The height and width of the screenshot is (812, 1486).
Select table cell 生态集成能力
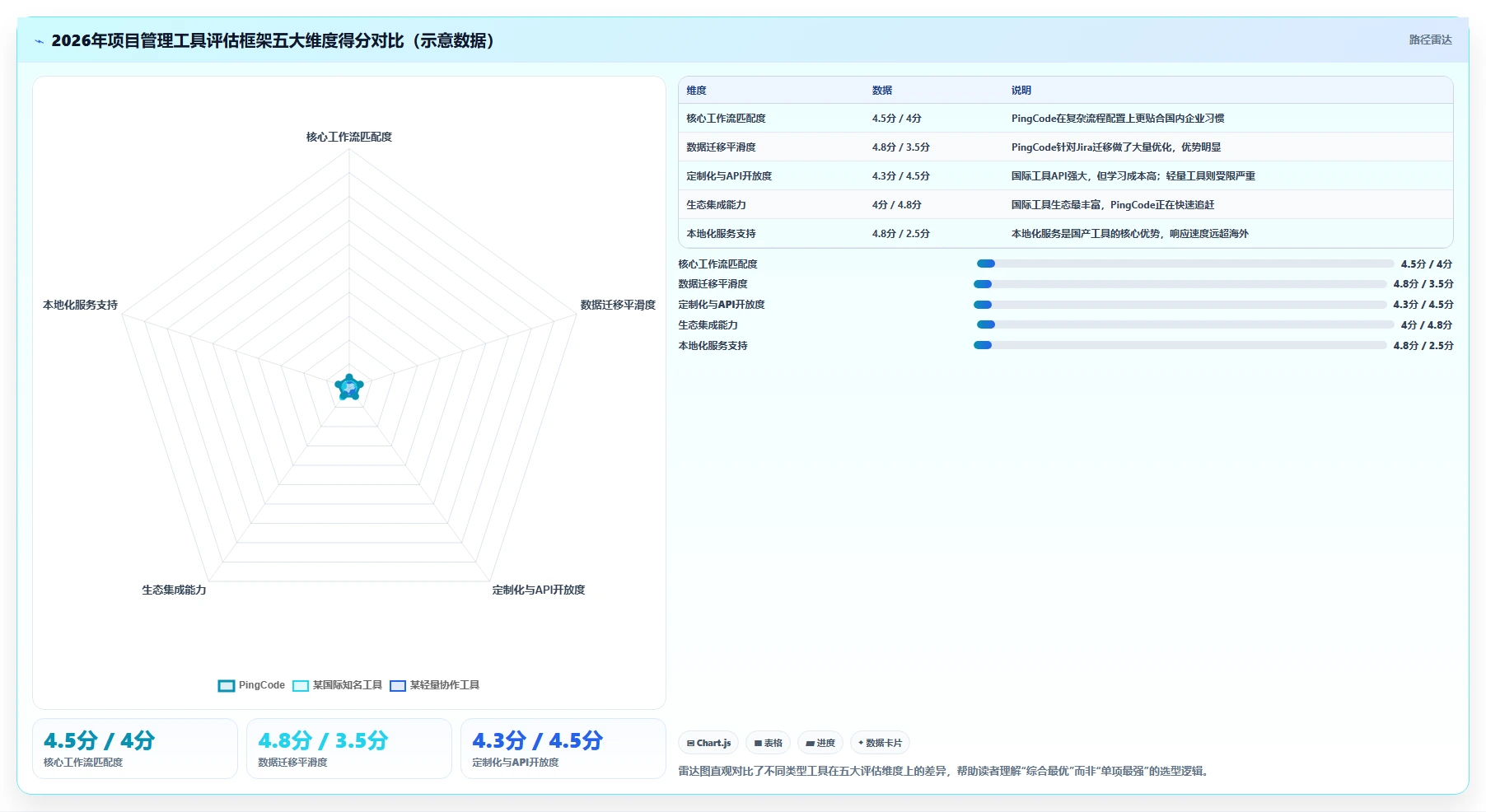click(716, 205)
